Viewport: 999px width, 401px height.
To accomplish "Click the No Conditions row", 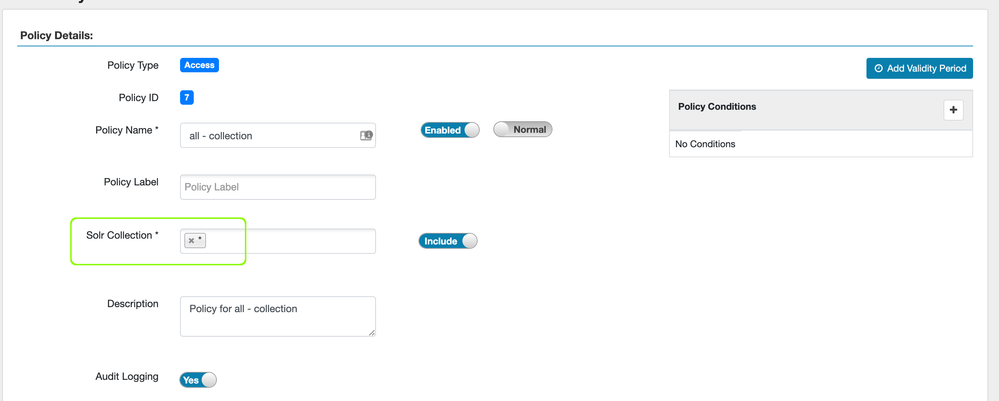I will tap(820, 144).
